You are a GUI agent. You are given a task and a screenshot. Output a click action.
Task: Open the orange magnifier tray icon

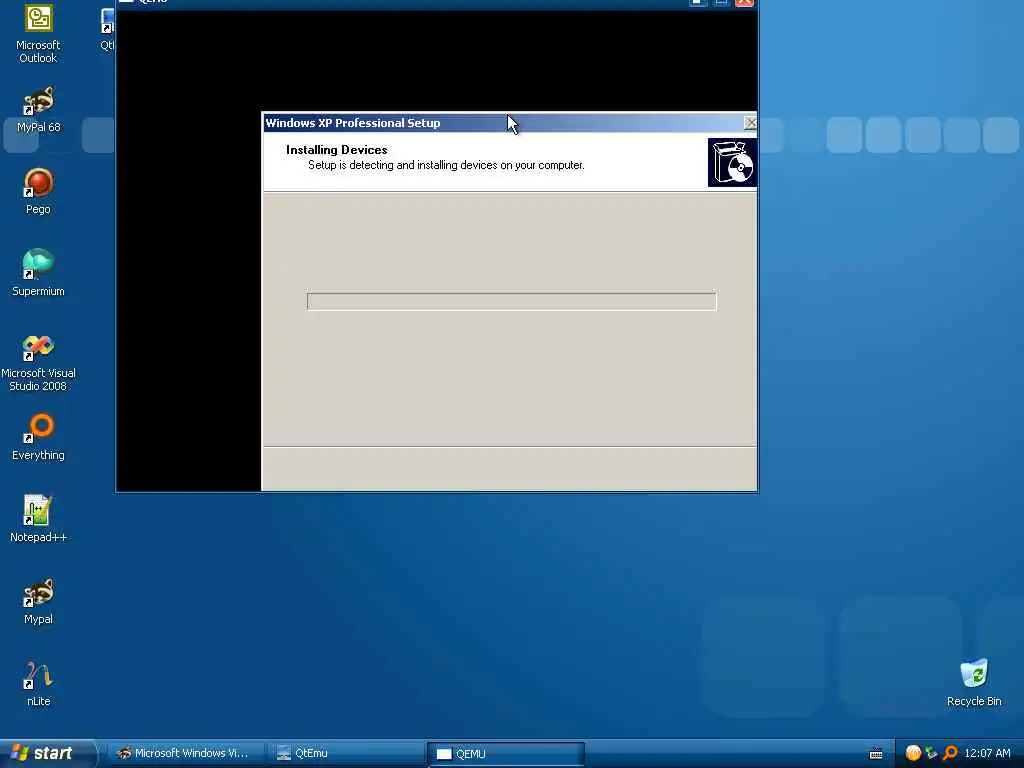point(950,753)
